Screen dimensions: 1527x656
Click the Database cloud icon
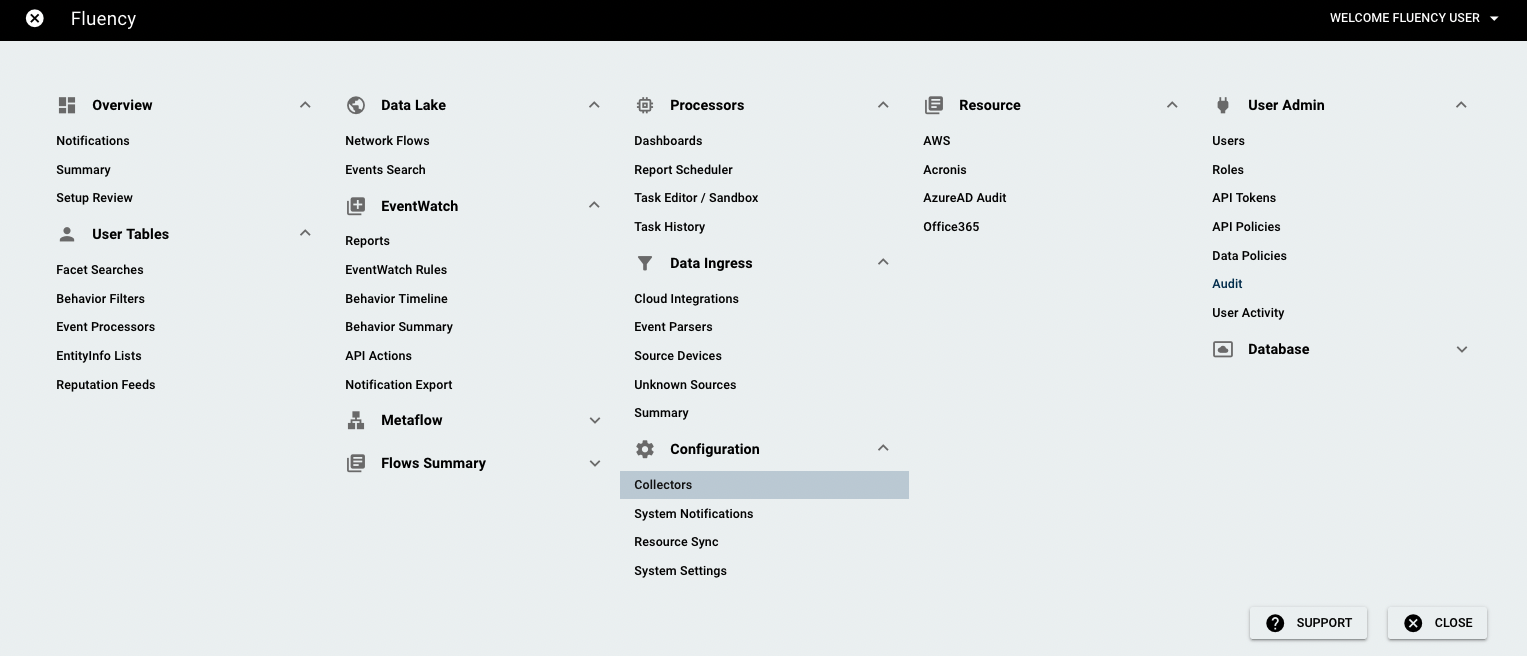coord(1222,349)
